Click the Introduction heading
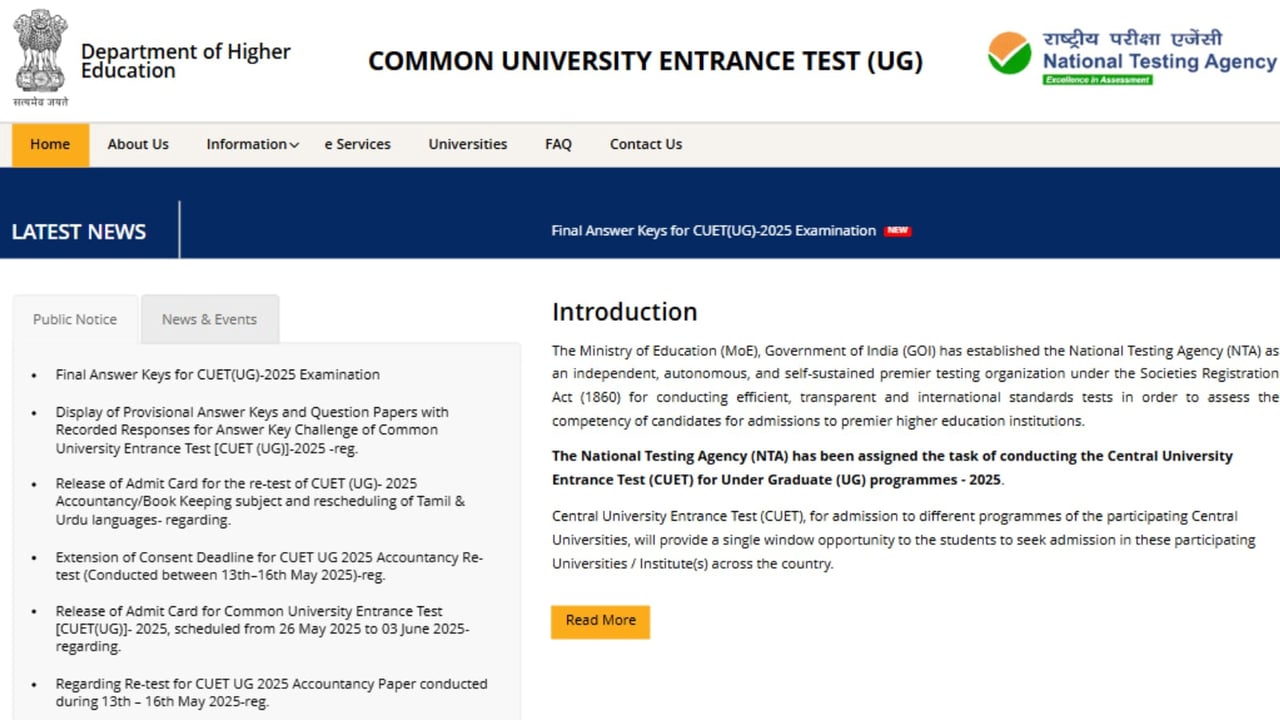Image resolution: width=1280 pixels, height=720 pixels. tap(624, 312)
